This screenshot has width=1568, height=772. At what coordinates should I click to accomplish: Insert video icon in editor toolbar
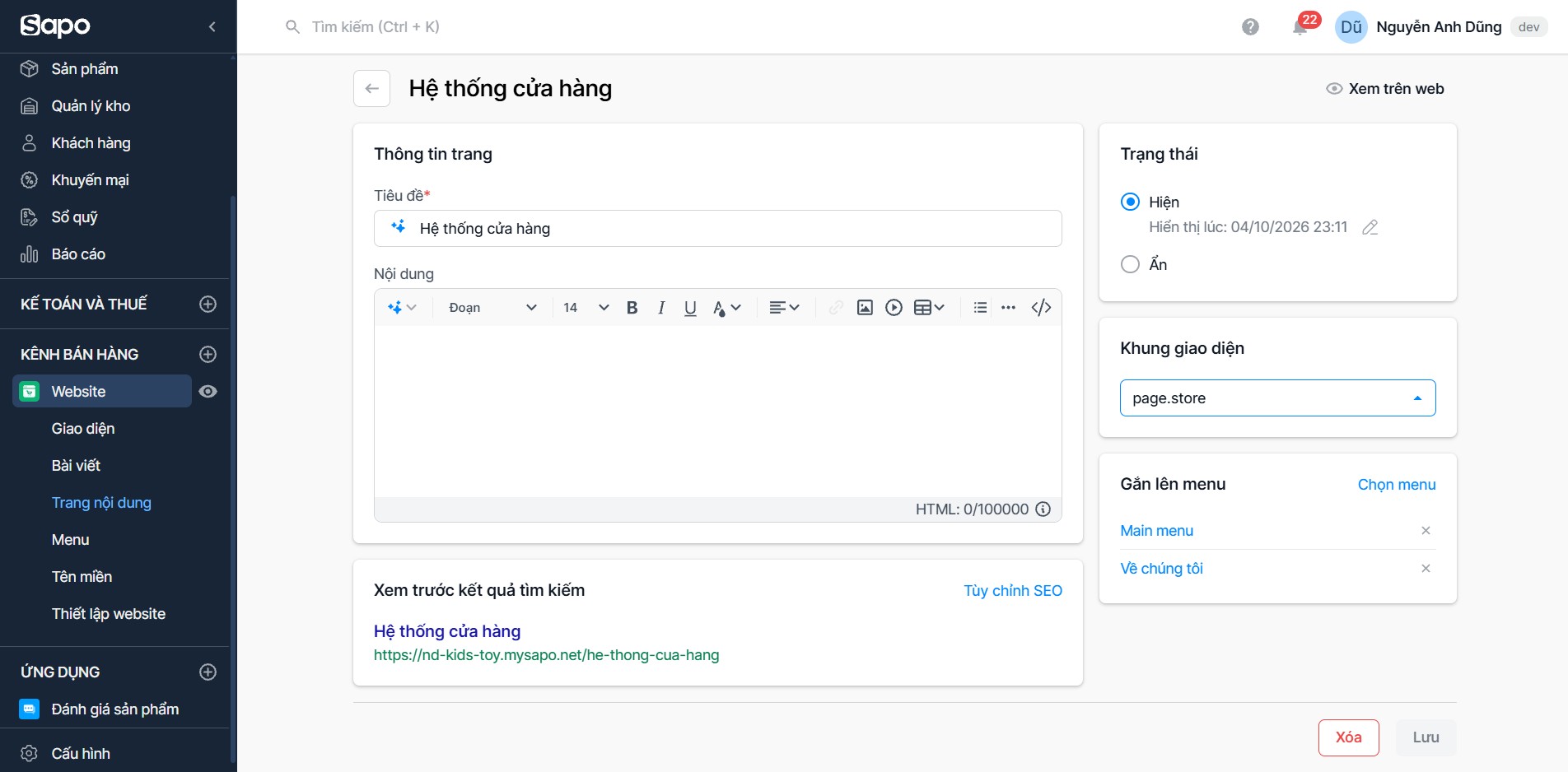(x=894, y=308)
